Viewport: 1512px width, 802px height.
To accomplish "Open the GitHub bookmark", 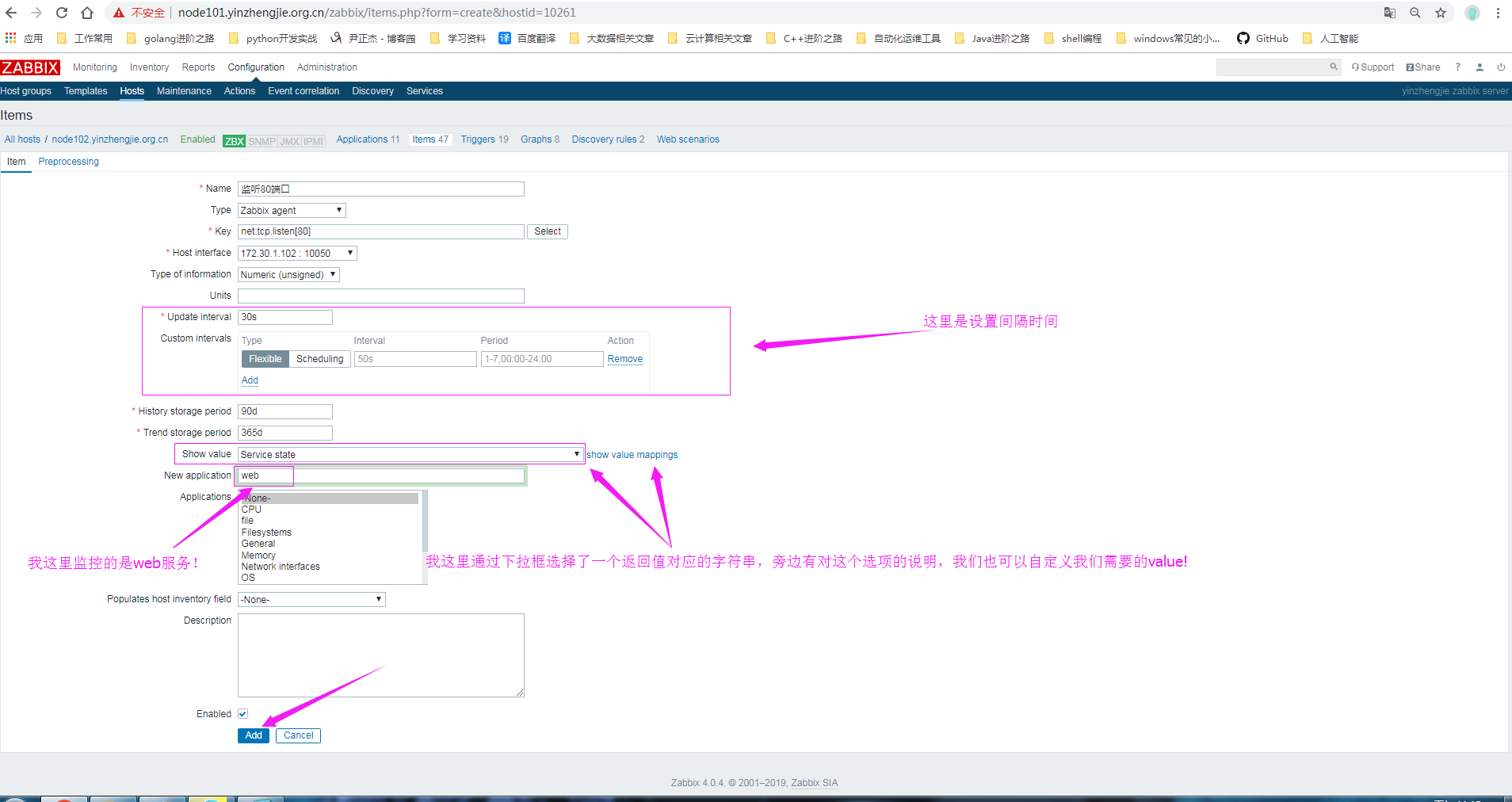I will [x=1262, y=38].
